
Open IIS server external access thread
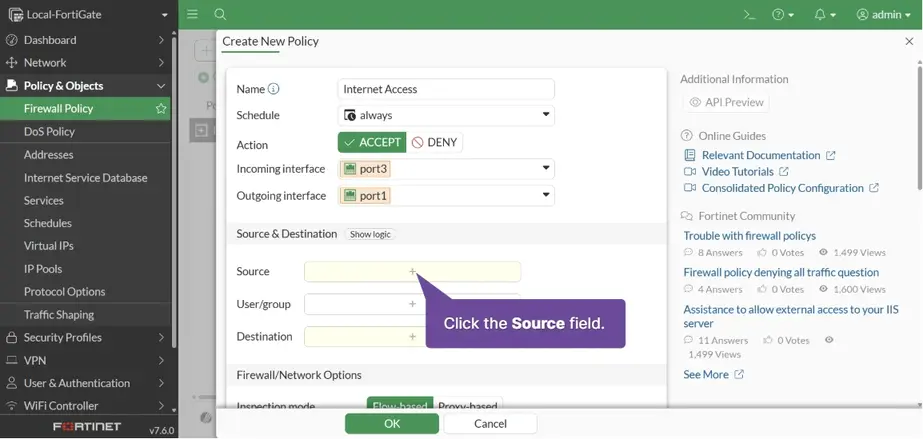791,317
